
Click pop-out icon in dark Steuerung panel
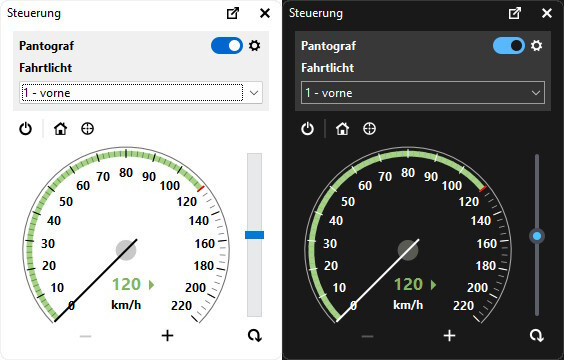(515, 13)
